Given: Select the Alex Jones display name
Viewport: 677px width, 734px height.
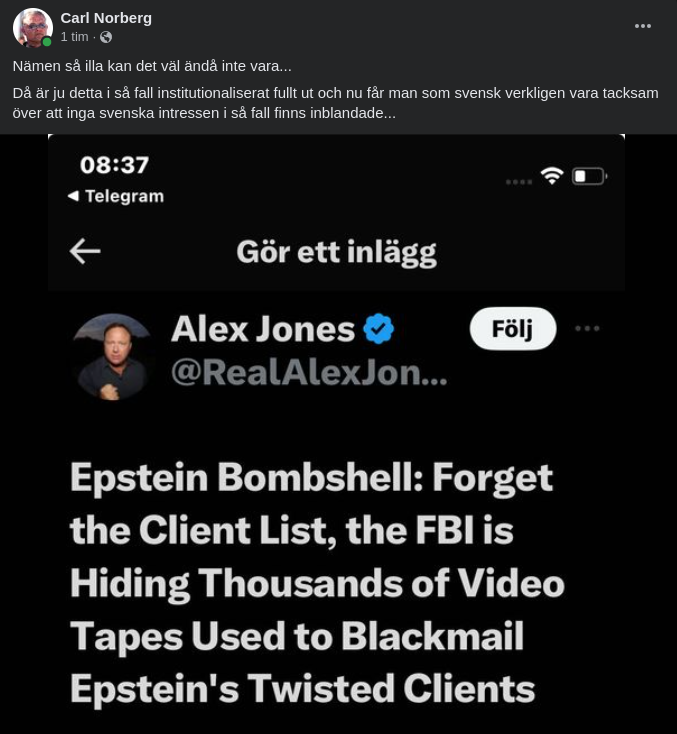Looking at the screenshot, I should pos(263,329).
